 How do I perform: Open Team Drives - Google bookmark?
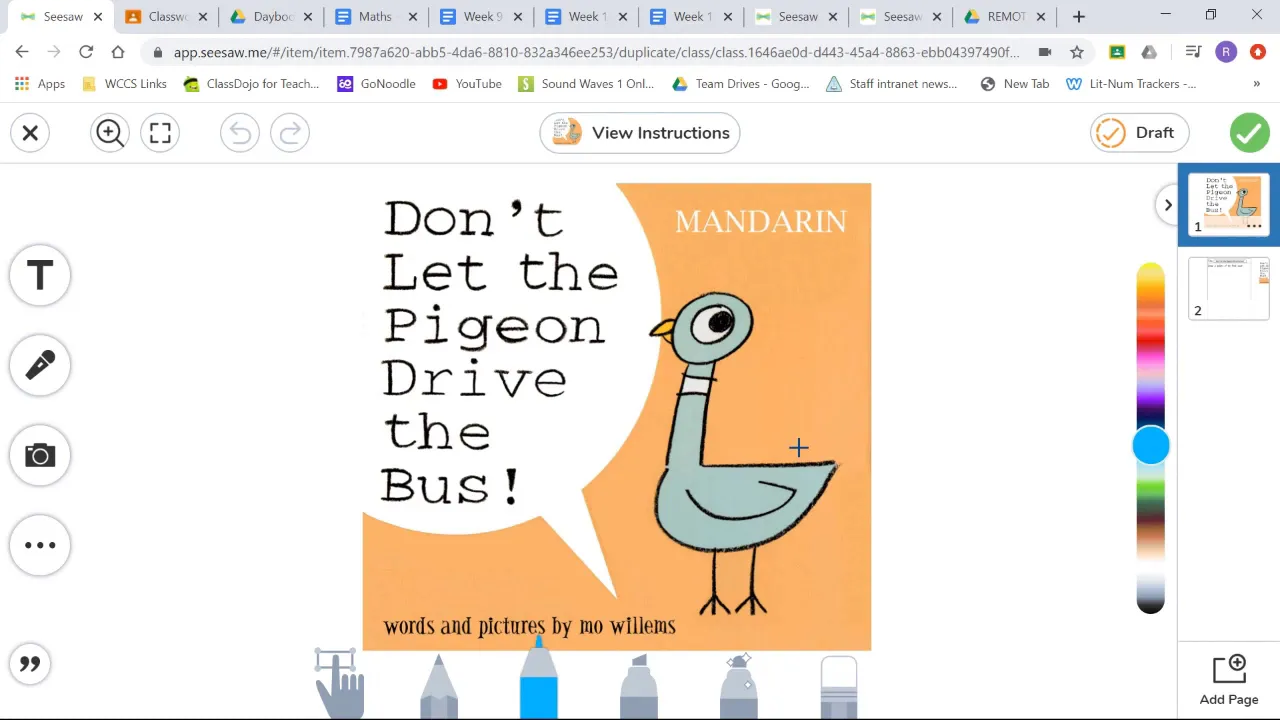[x=741, y=84]
